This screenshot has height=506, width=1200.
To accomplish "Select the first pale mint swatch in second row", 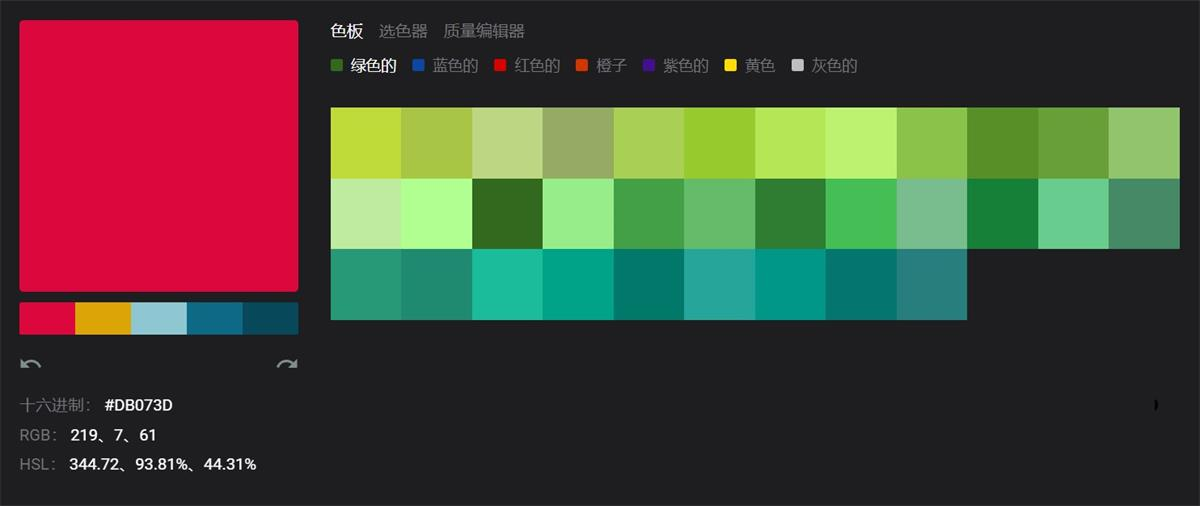I will pyautogui.click(x=366, y=214).
